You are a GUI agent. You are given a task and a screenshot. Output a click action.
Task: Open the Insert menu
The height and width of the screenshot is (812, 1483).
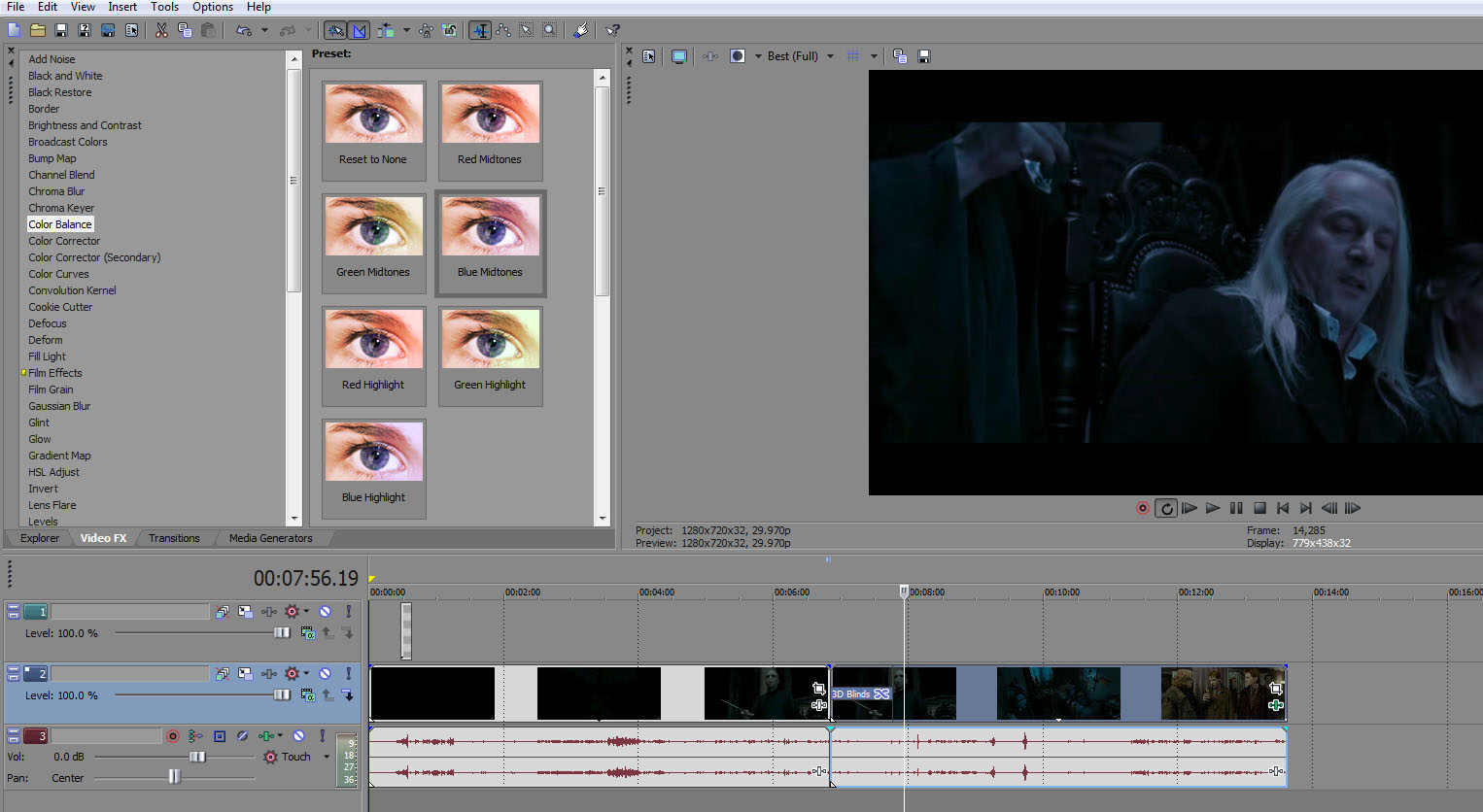(122, 7)
